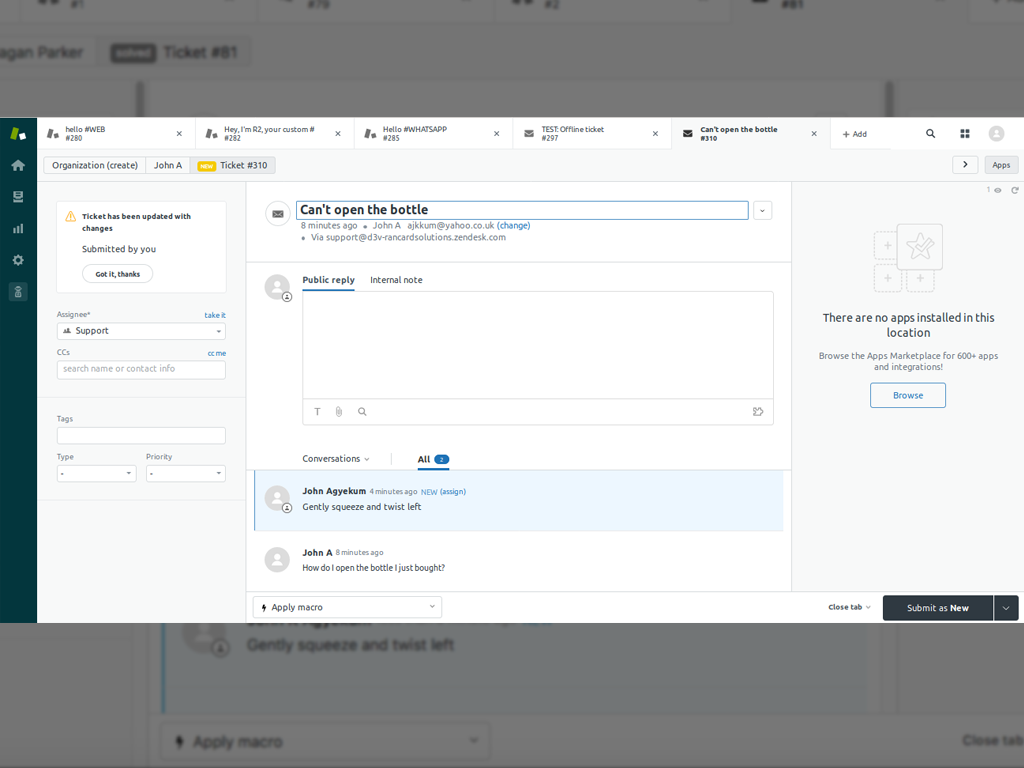The height and width of the screenshot is (768, 1024).
Task: Open Admin settings gear icon
Action: tap(18, 260)
